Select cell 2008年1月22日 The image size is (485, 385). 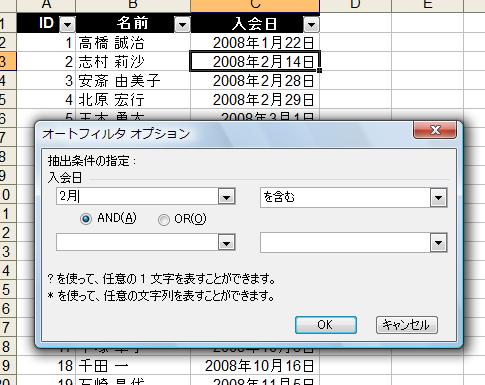click(x=255, y=42)
